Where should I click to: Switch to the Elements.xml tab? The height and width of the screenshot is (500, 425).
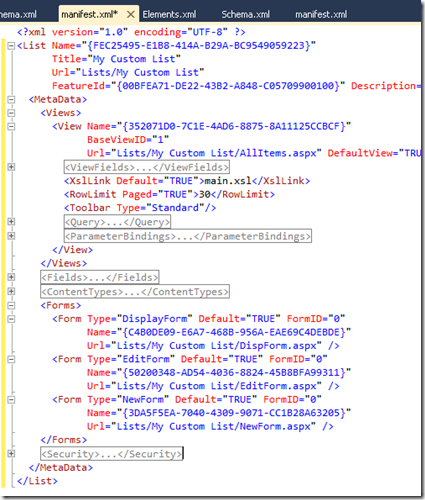[169, 15]
